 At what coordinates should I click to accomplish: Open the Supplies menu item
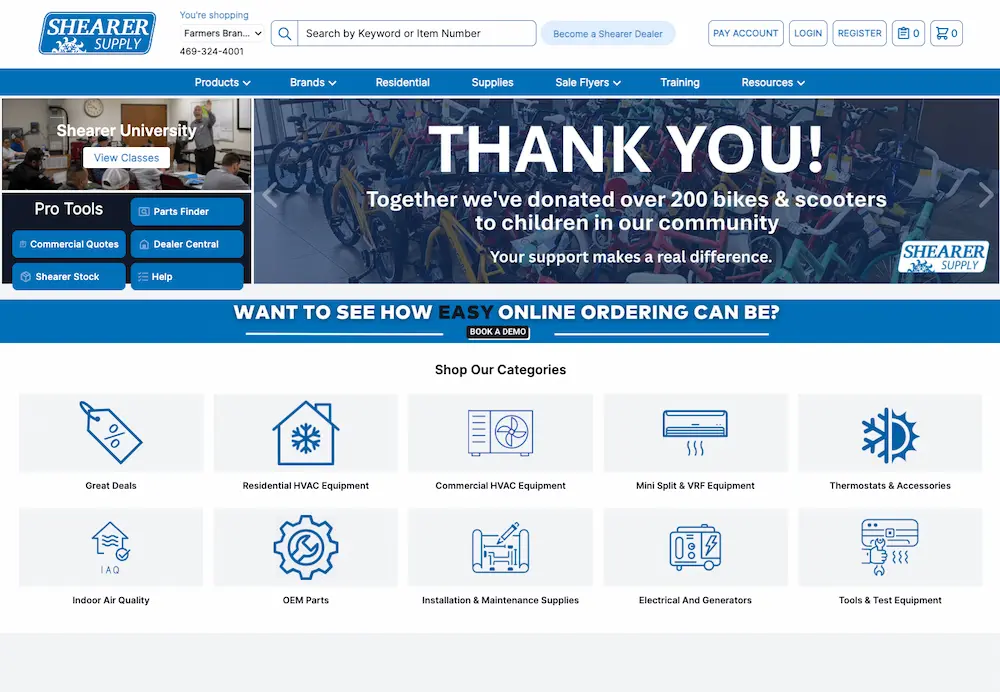(x=492, y=83)
